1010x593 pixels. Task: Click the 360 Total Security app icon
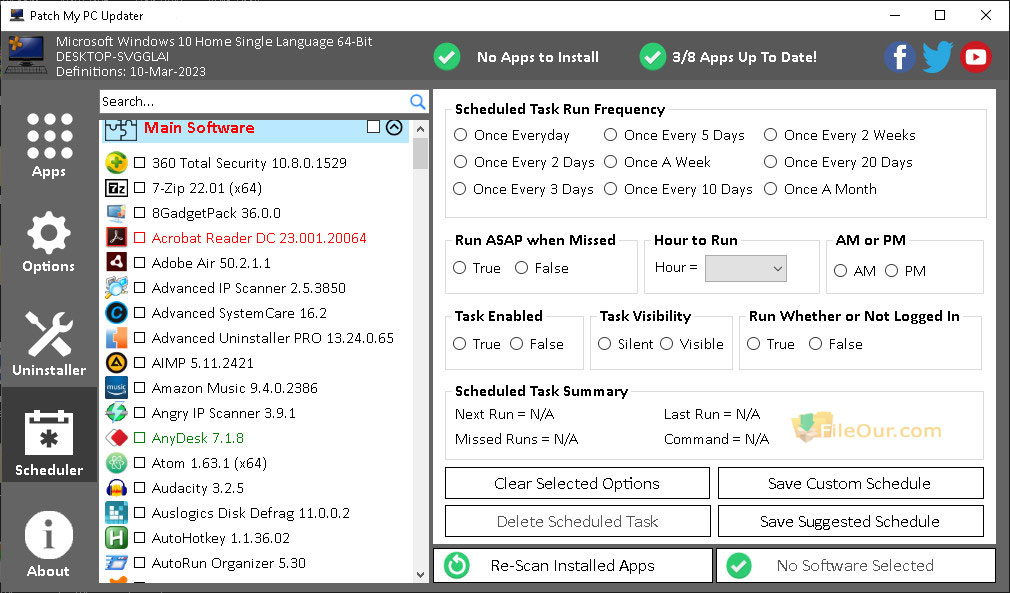coord(116,163)
